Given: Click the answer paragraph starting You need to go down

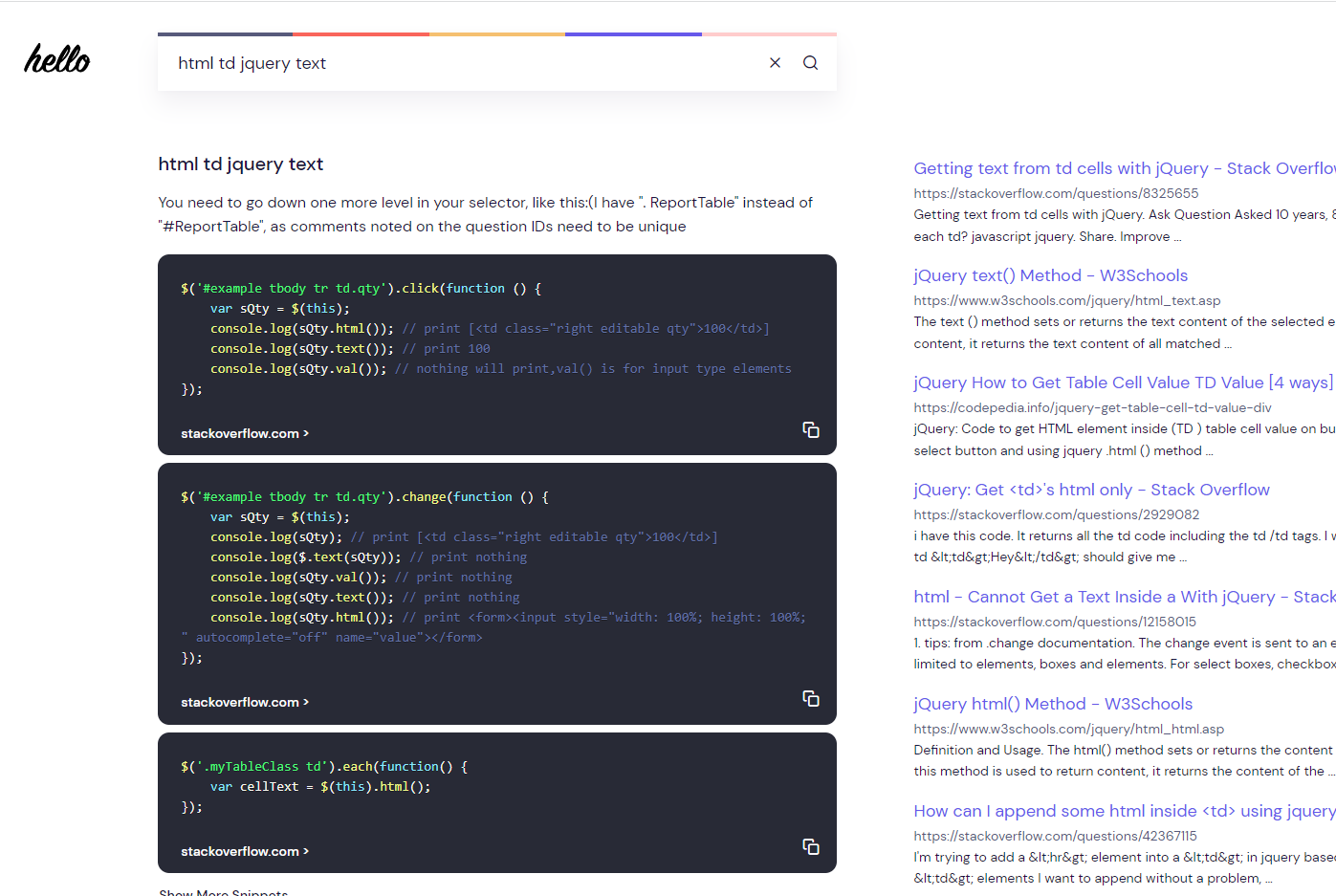Looking at the screenshot, I should (x=485, y=214).
